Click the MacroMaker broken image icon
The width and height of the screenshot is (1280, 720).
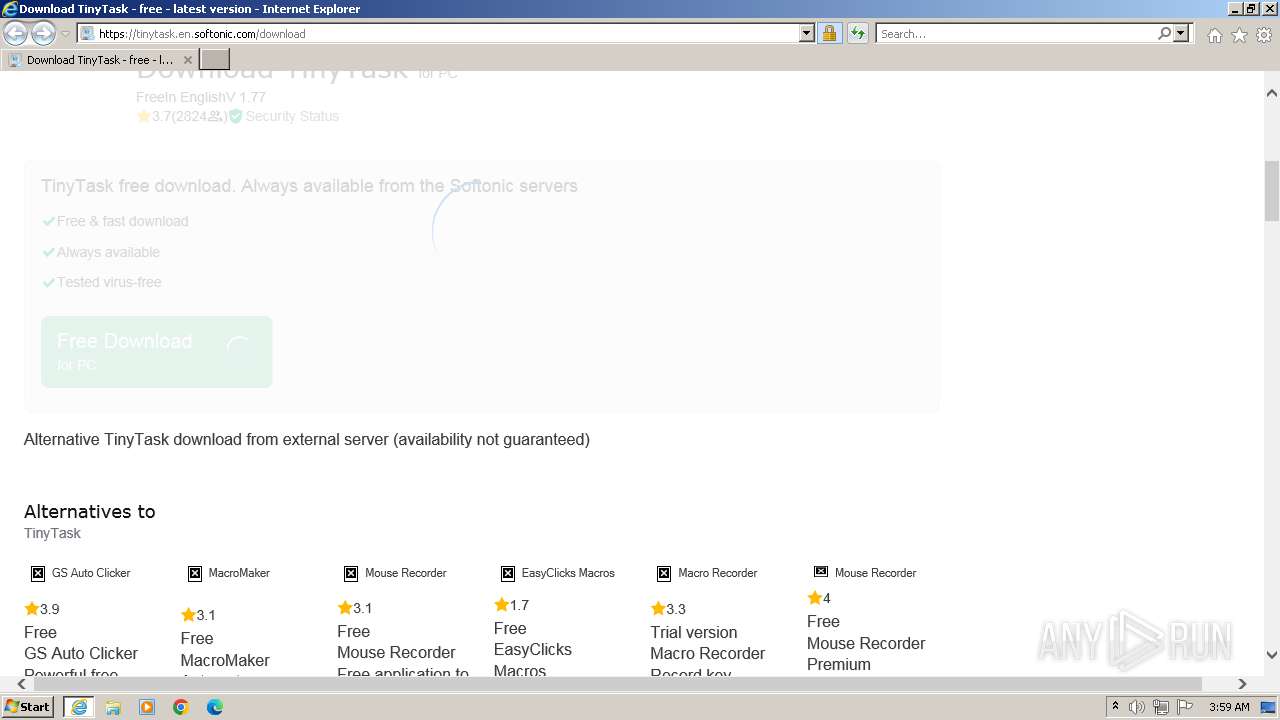click(x=195, y=573)
